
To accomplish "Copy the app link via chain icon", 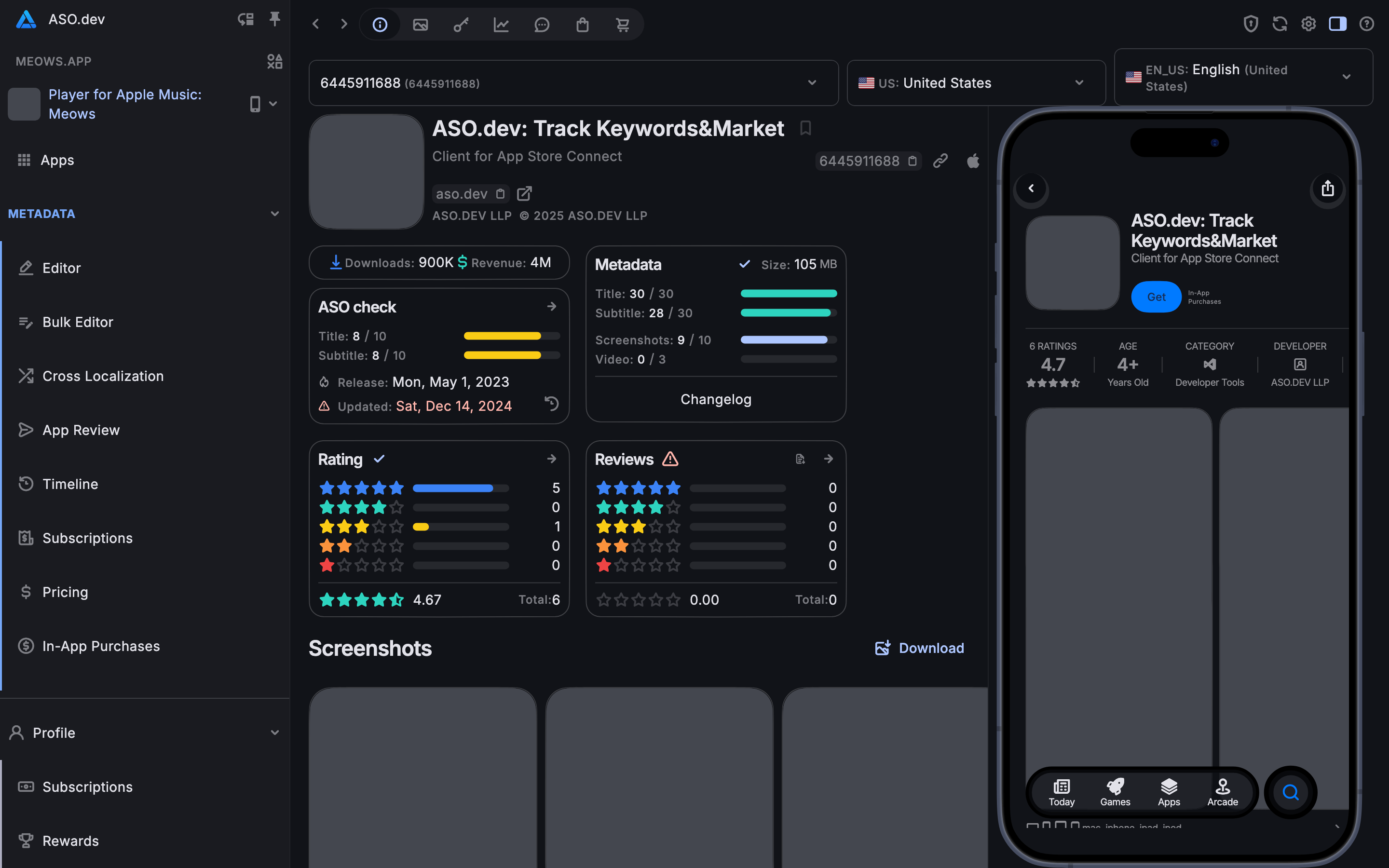I will (940, 162).
